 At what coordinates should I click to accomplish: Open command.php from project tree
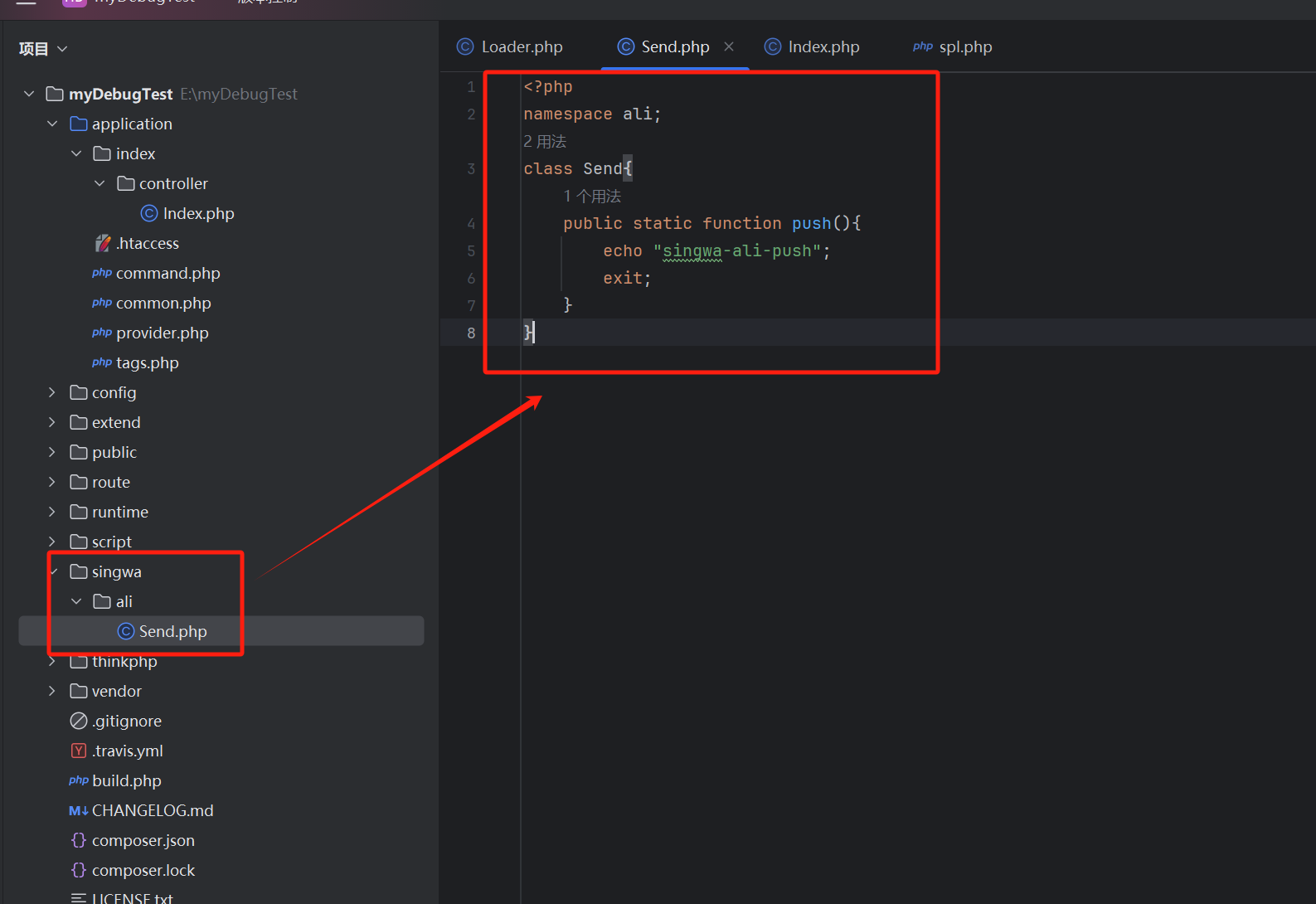(x=168, y=274)
